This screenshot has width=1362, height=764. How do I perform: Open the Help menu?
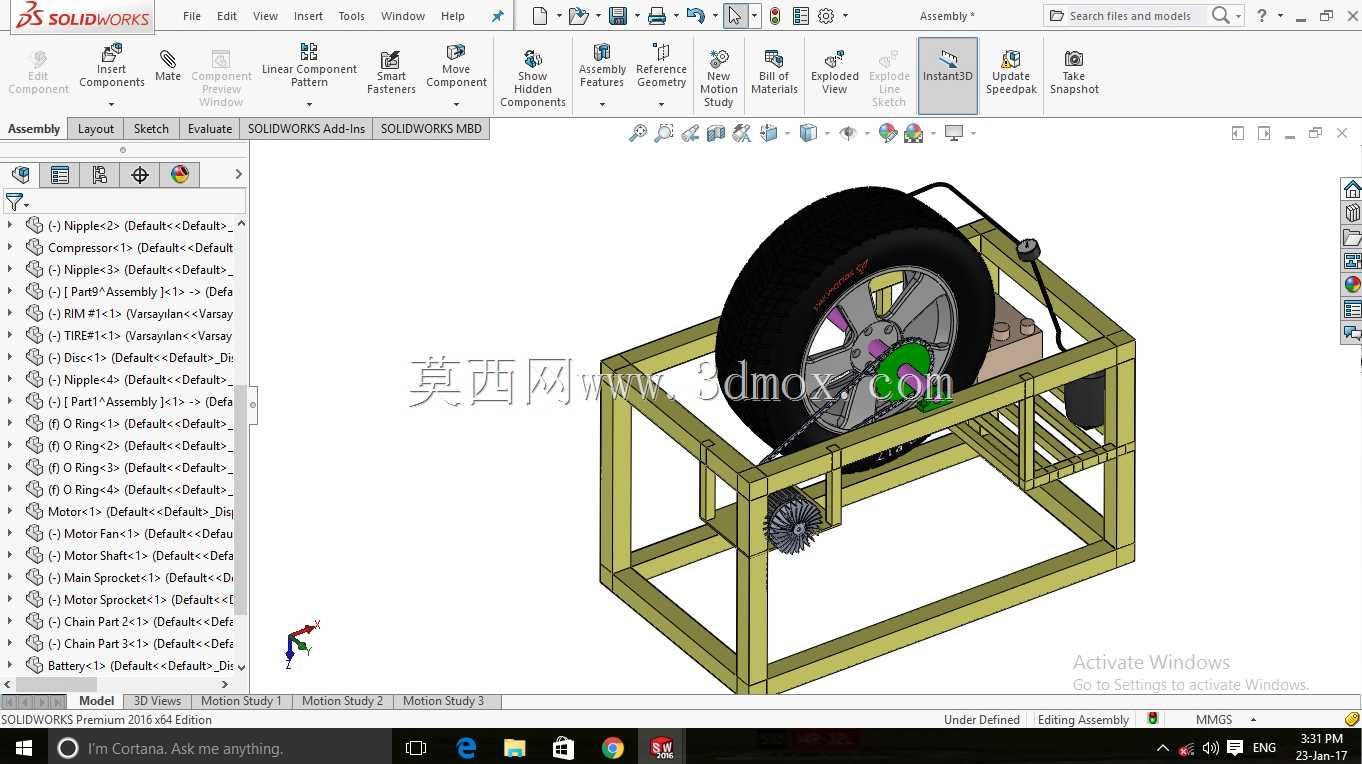pyautogui.click(x=453, y=16)
